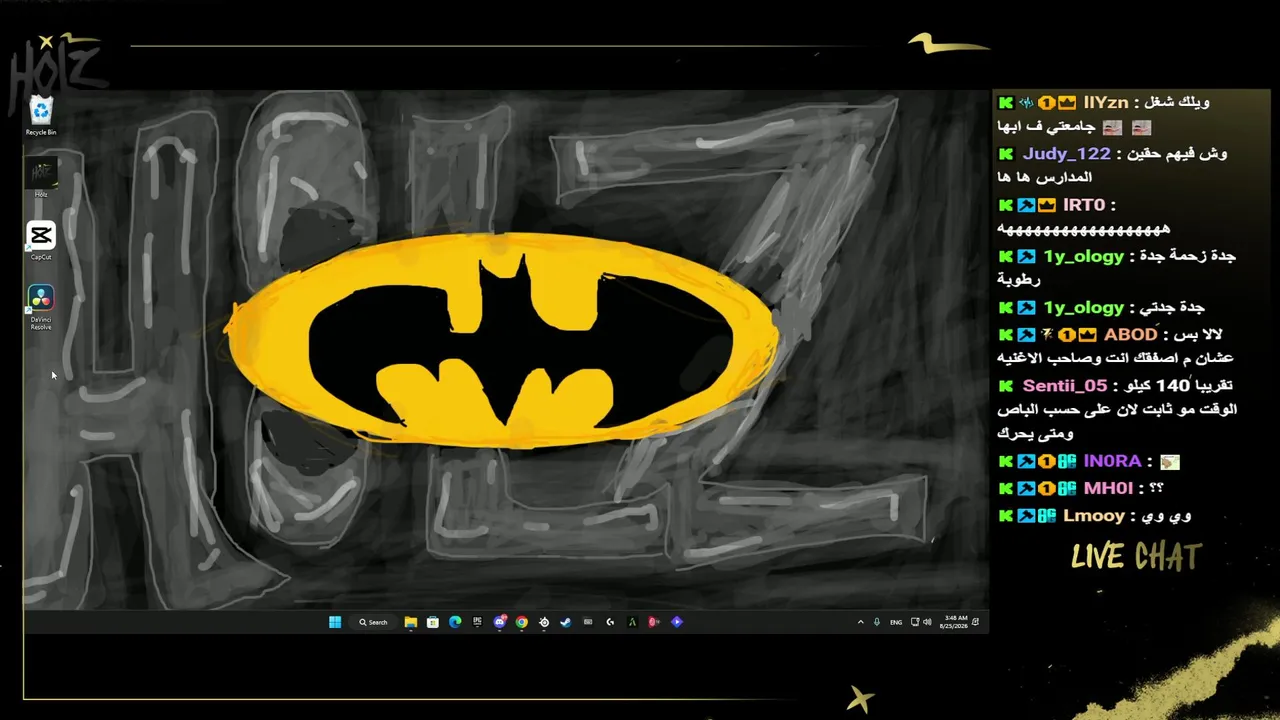Open Google Chrome from the taskbar
Viewport: 1280px width, 720px height.
(x=522, y=622)
